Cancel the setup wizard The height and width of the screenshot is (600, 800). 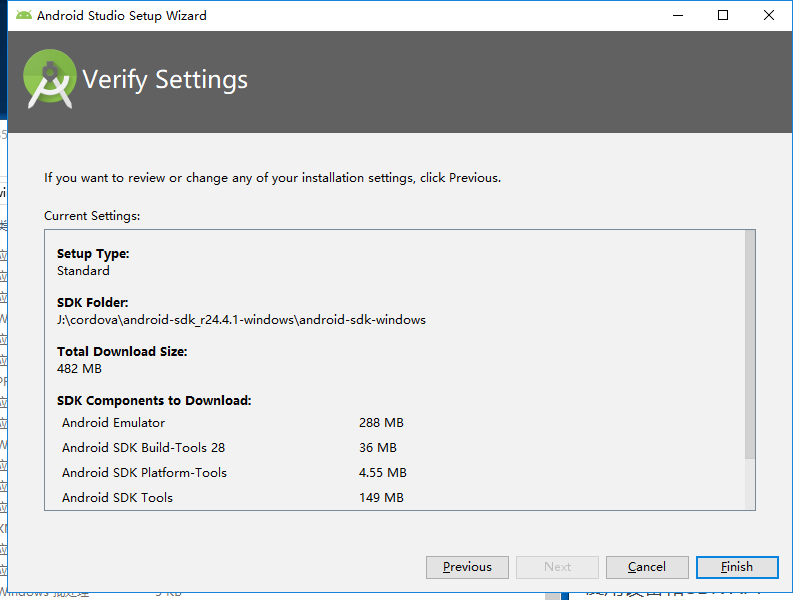pos(647,567)
